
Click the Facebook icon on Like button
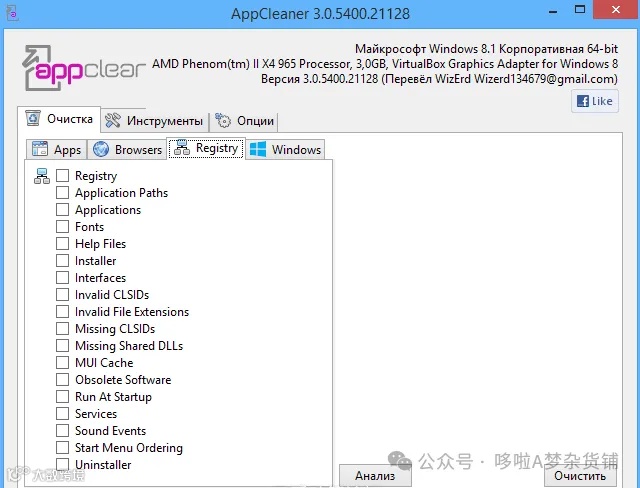pyautogui.click(x=582, y=101)
